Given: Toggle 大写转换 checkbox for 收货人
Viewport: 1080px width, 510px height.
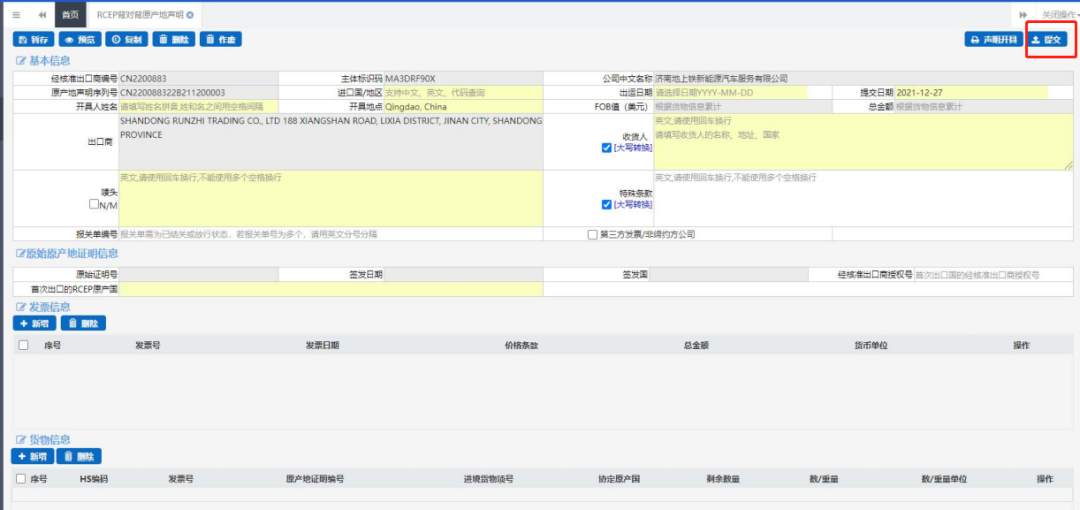Looking at the screenshot, I should coord(607,148).
